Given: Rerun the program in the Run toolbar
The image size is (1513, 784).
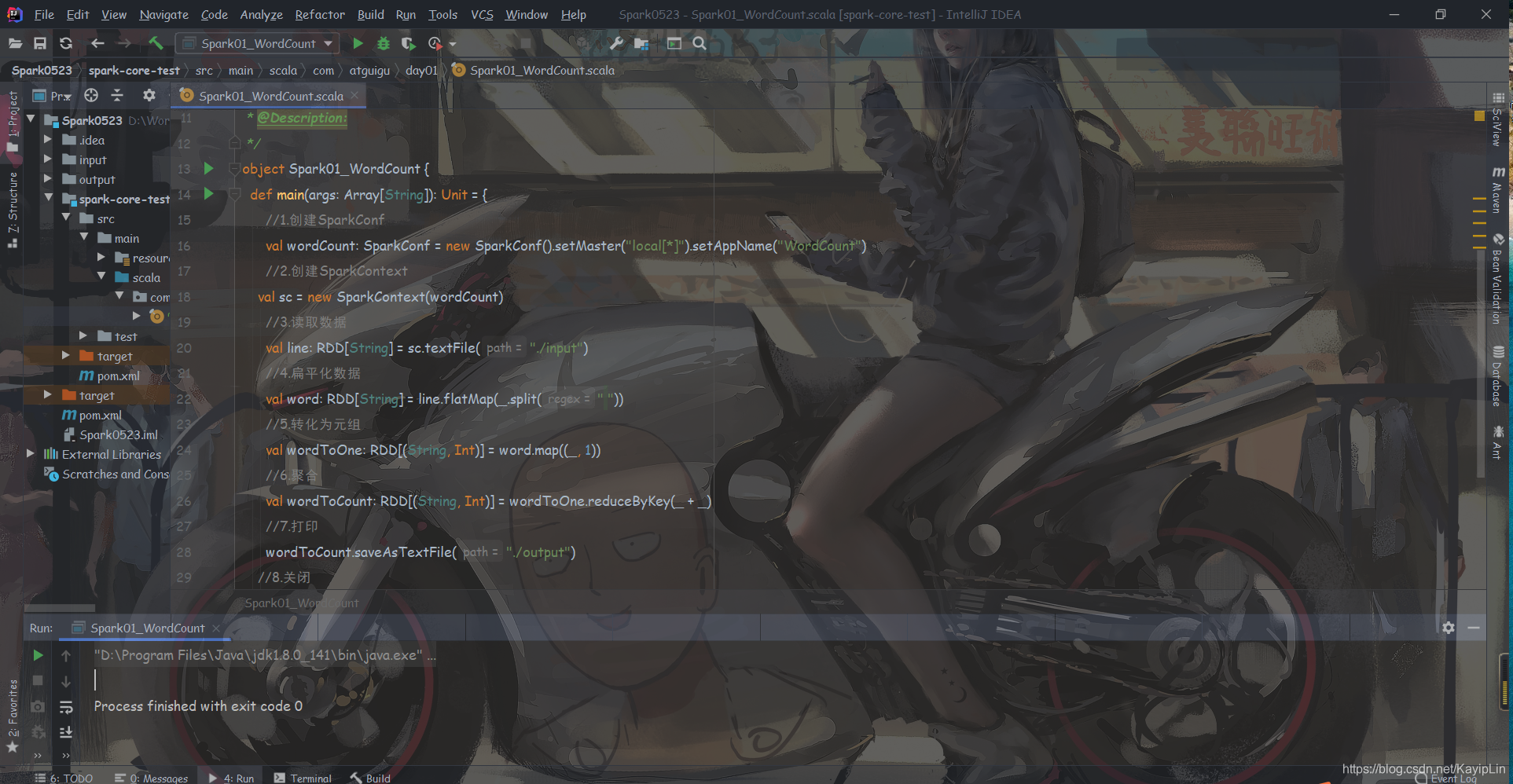Looking at the screenshot, I should pyautogui.click(x=38, y=654).
